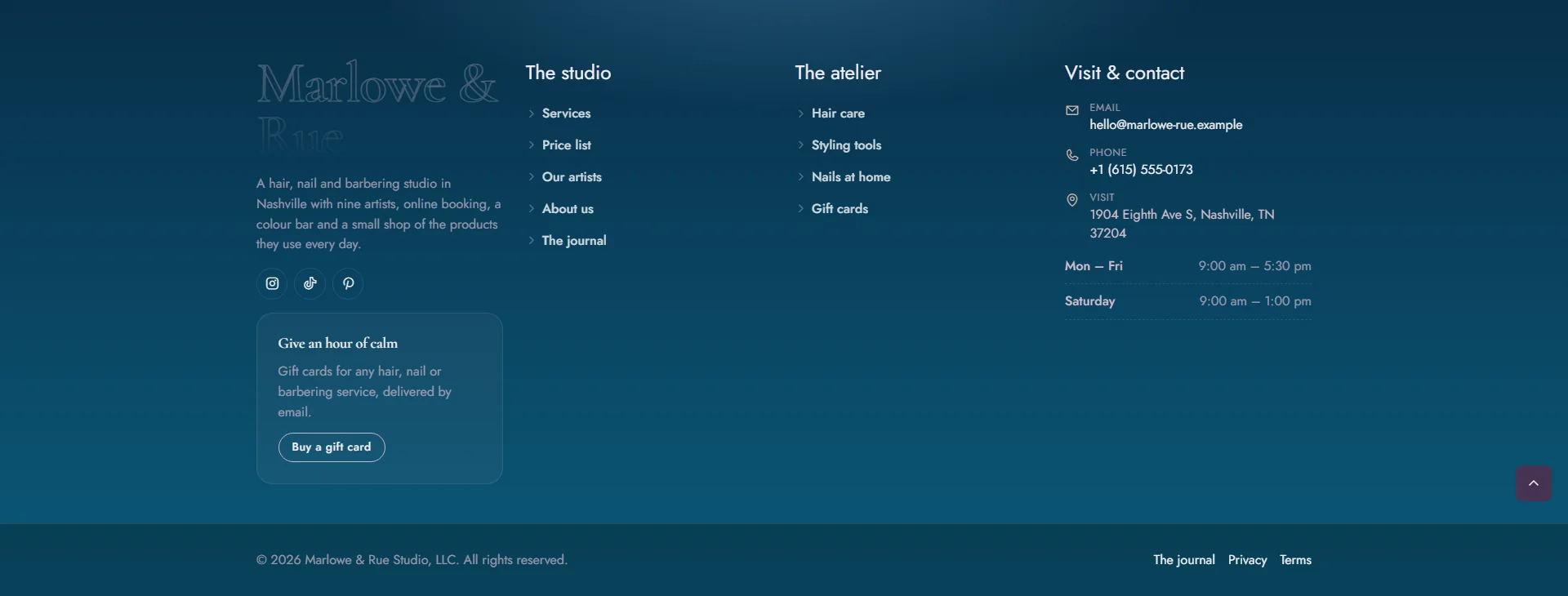Click The atelier column heading

click(x=838, y=73)
